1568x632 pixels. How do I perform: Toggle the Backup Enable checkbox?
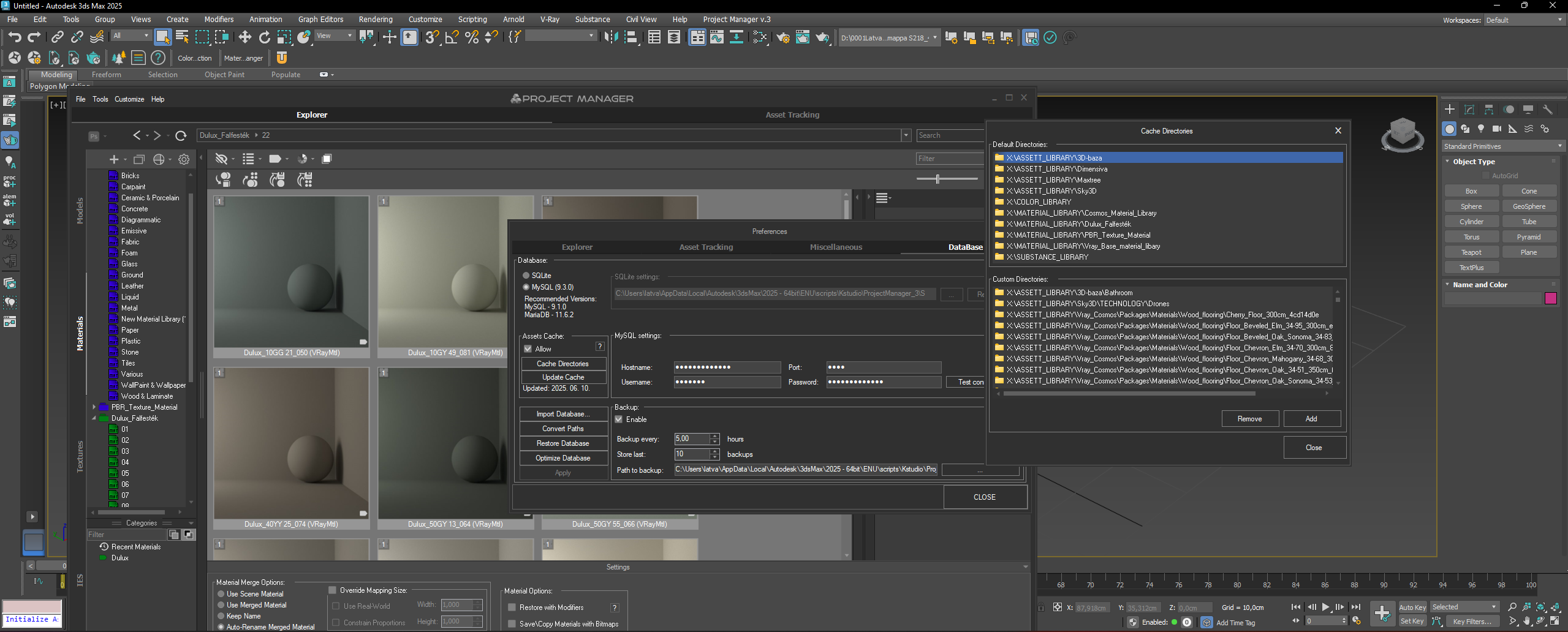pyautogui.click(x=619, y=419)
